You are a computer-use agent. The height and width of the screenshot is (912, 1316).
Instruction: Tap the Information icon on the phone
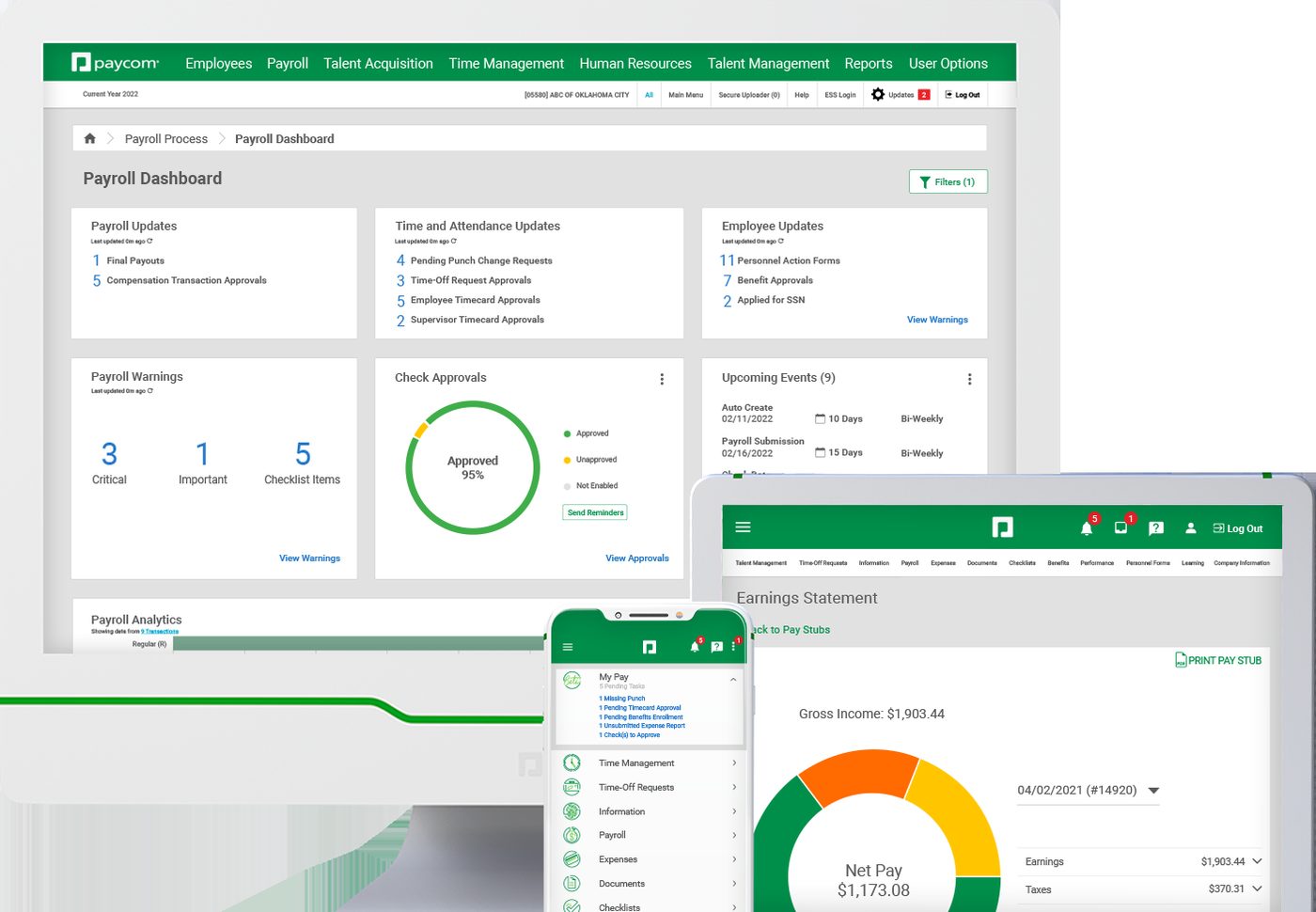[x=572, y=810]
